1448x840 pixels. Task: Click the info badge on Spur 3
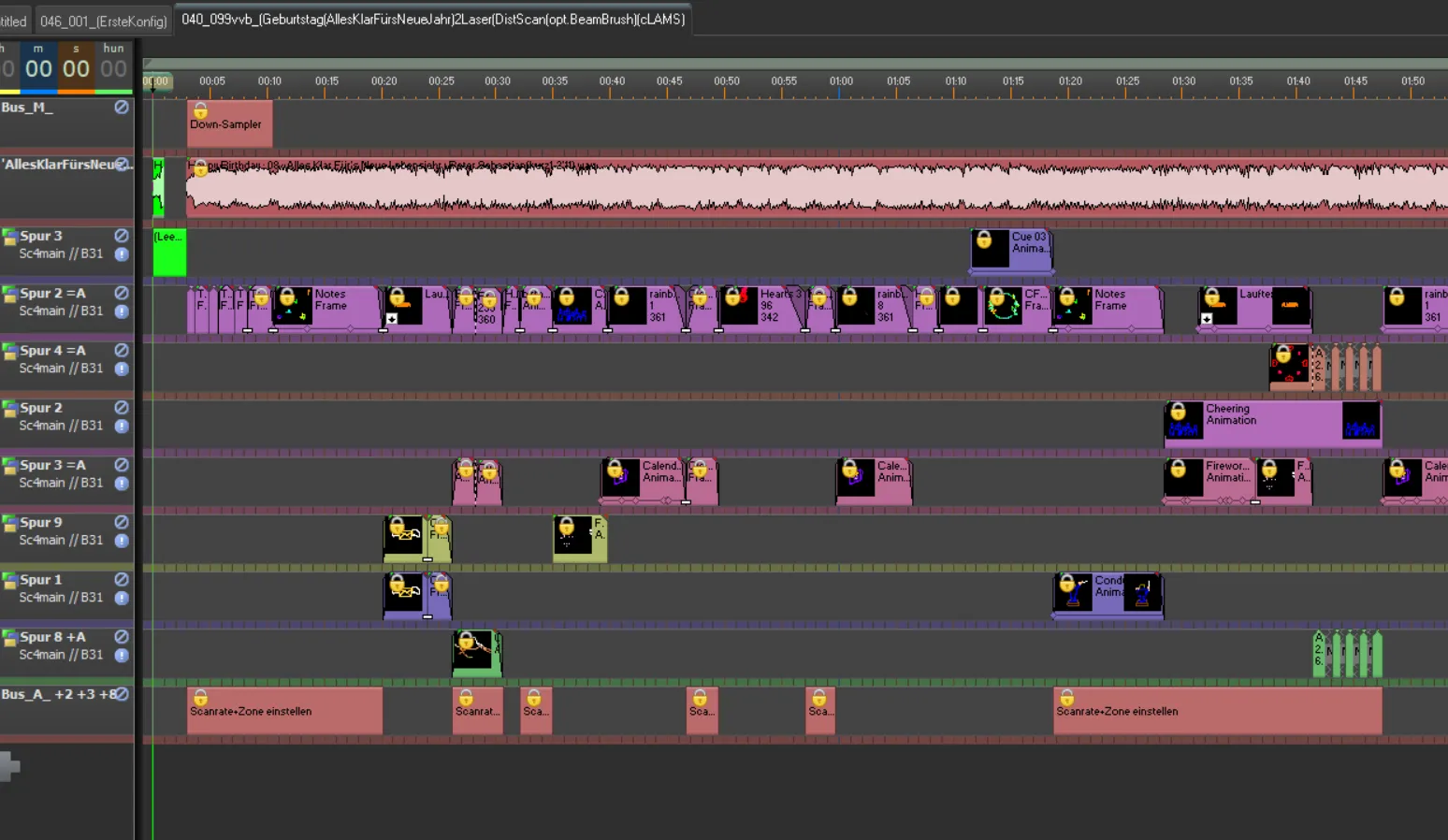[122, 254]
